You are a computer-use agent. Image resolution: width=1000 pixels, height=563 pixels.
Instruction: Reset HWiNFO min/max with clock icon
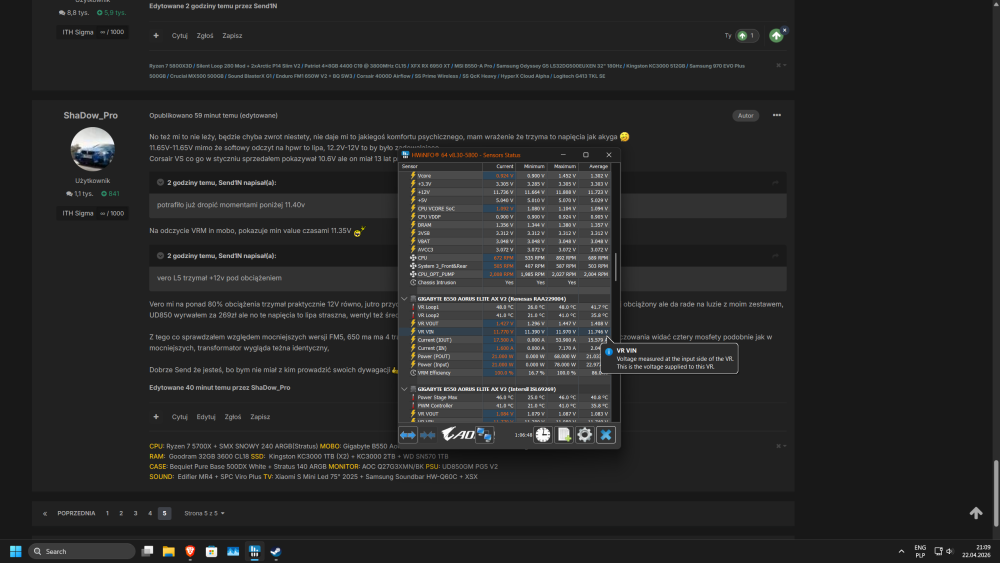coord(543,435)
